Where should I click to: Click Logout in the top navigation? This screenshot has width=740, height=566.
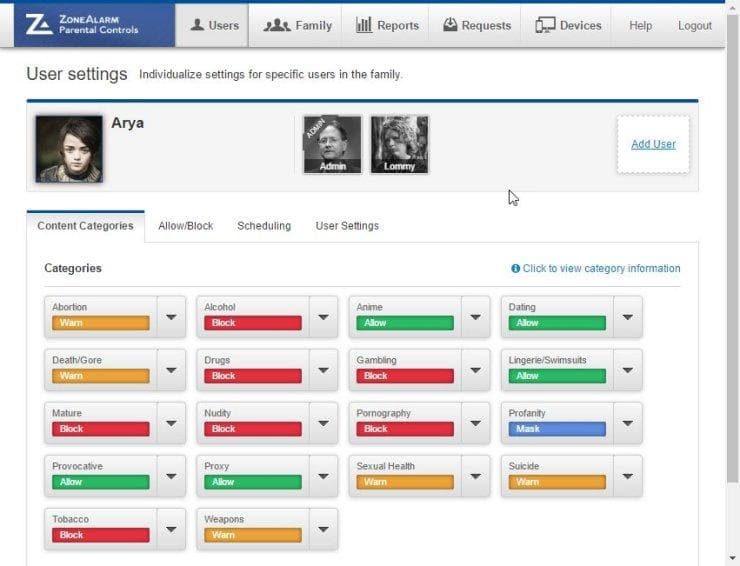click(x=695, y=25)
